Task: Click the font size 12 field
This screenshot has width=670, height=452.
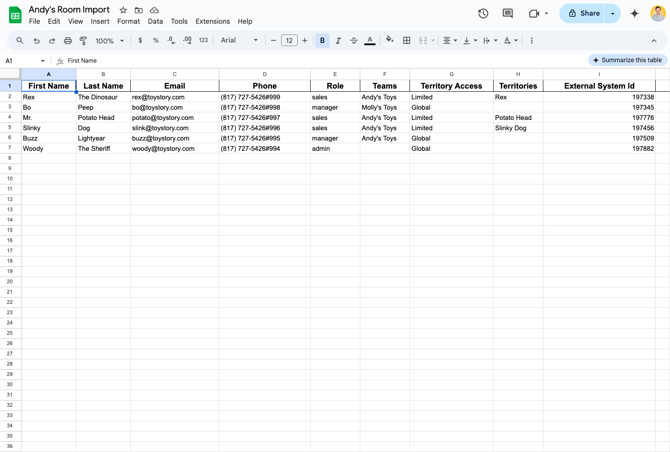Action: pyautogui.click(x=289, y=41)
